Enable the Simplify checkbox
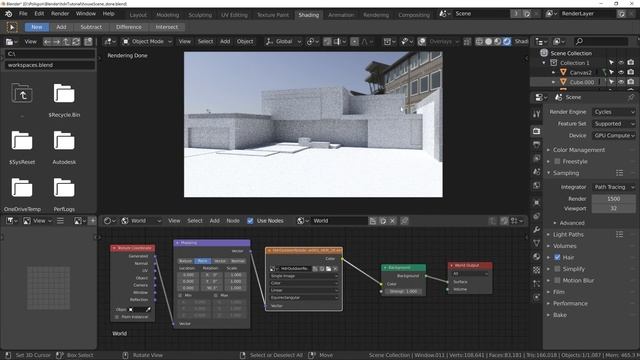 558,269
